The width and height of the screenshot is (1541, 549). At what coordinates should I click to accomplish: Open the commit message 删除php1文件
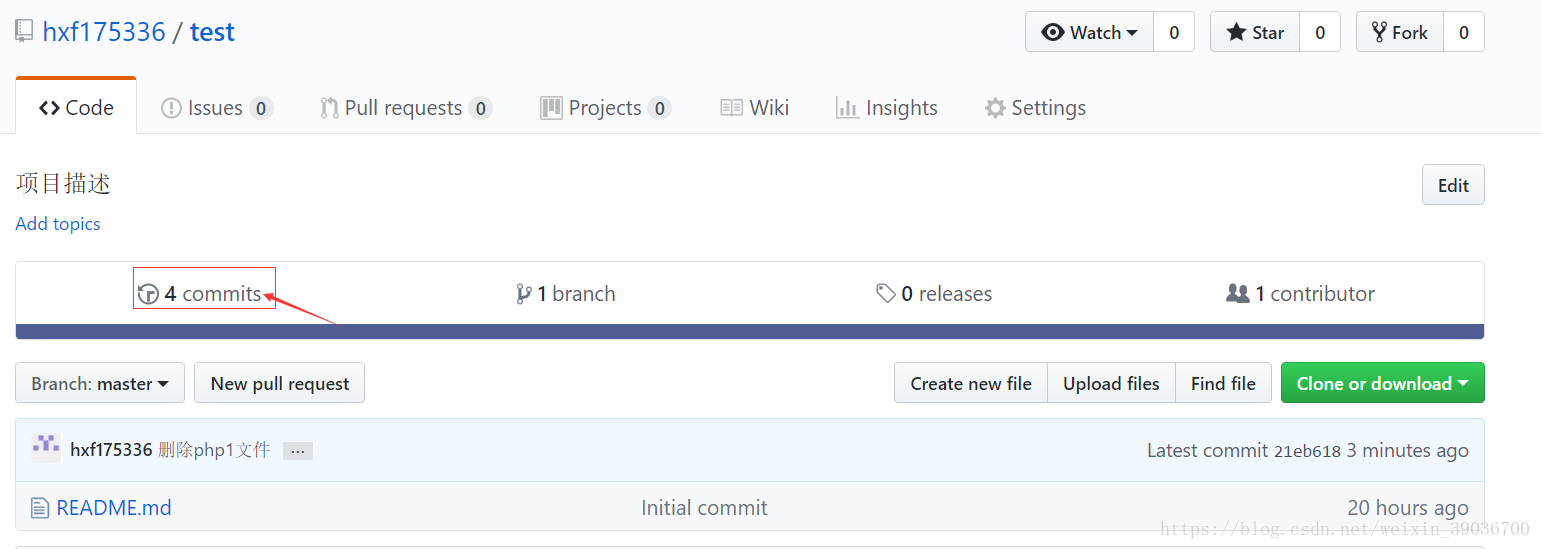214,450
